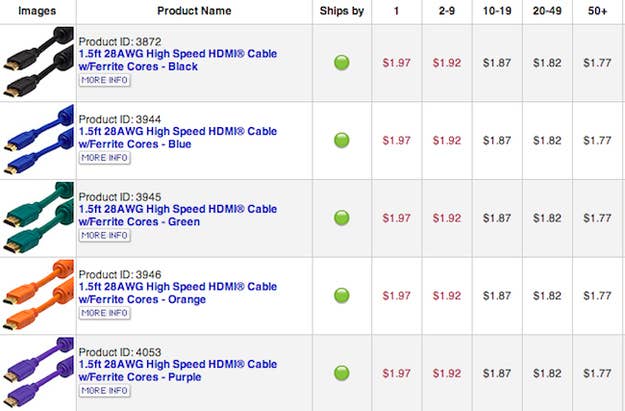Open the HDMI Cable w/Ferrite Cores - Green link
The width and height of the screenshot is (625, 411).
178,215
